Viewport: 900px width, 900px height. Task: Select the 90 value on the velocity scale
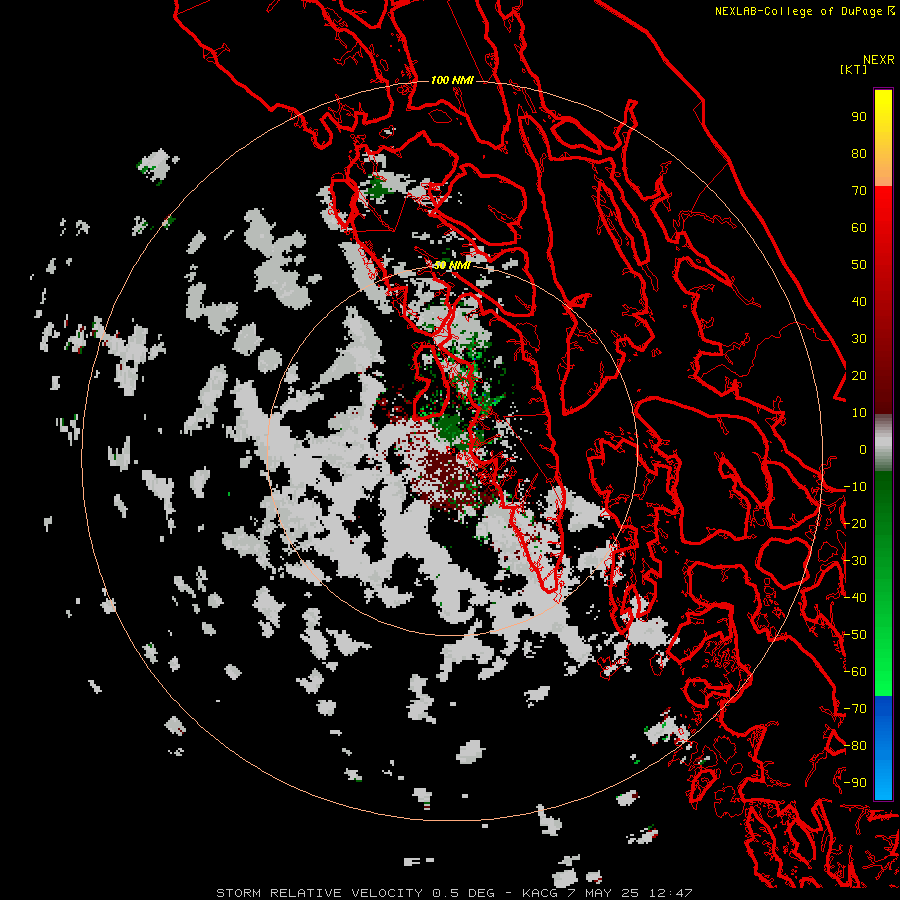tap(859, 117)
